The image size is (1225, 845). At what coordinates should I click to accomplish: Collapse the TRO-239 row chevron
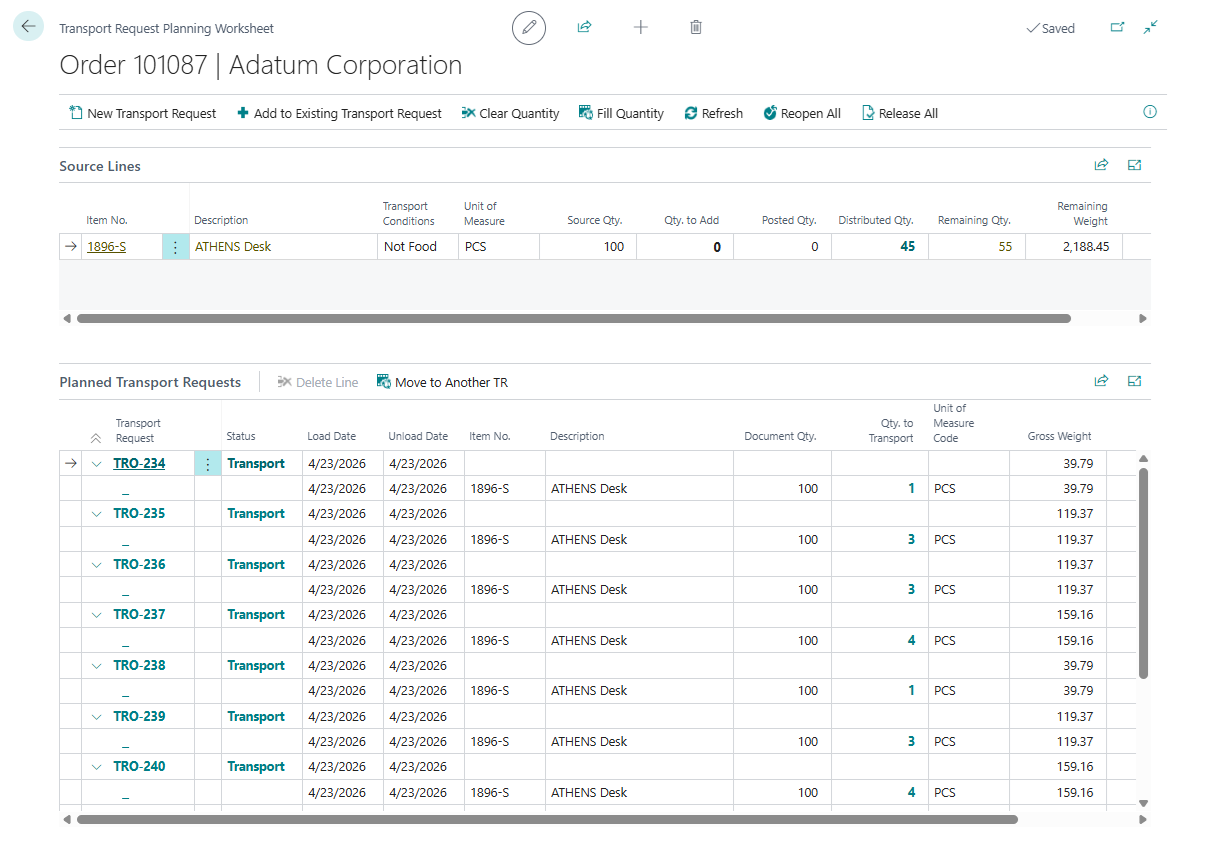[97, 717]
